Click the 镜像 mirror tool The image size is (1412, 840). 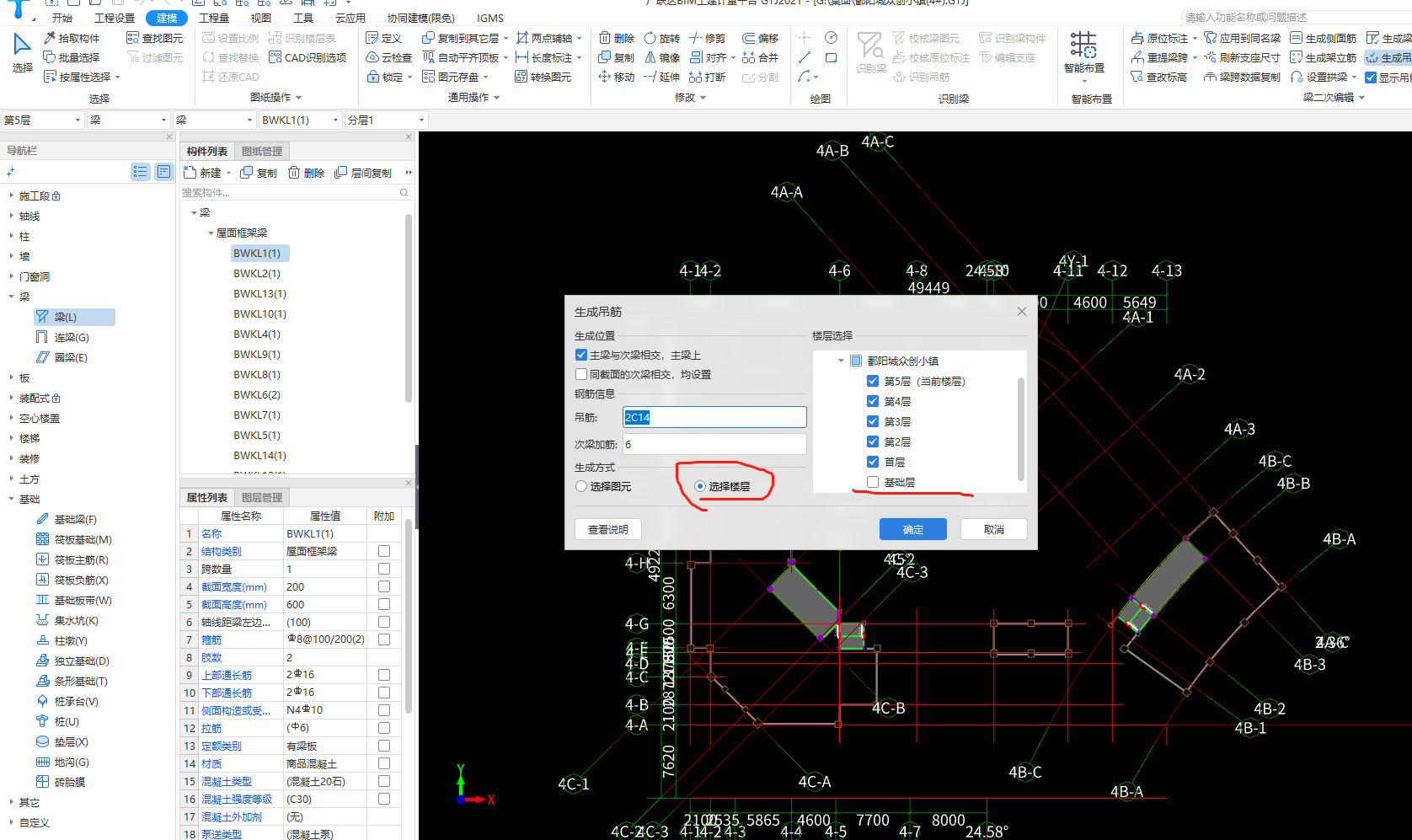point(662,57)
